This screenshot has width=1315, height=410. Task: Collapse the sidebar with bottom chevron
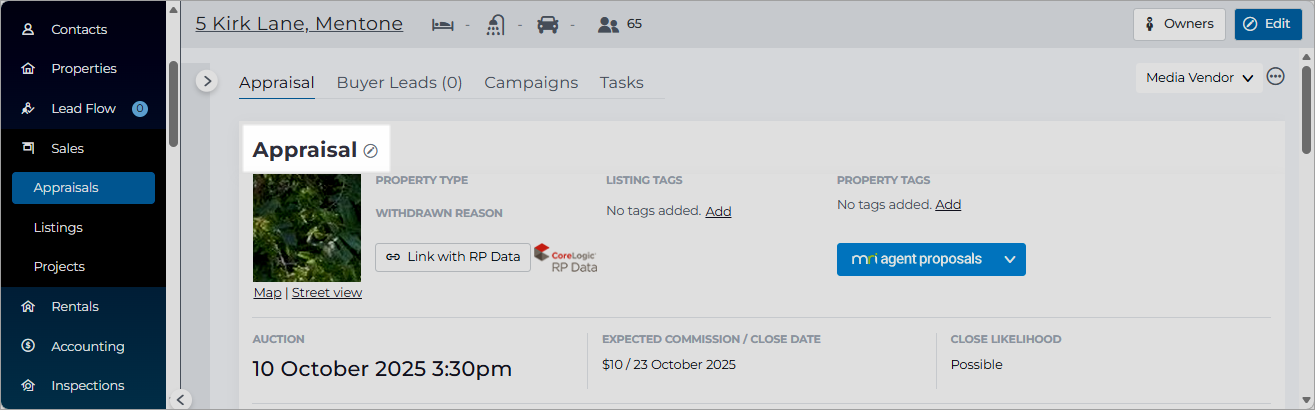pos(181,399)
